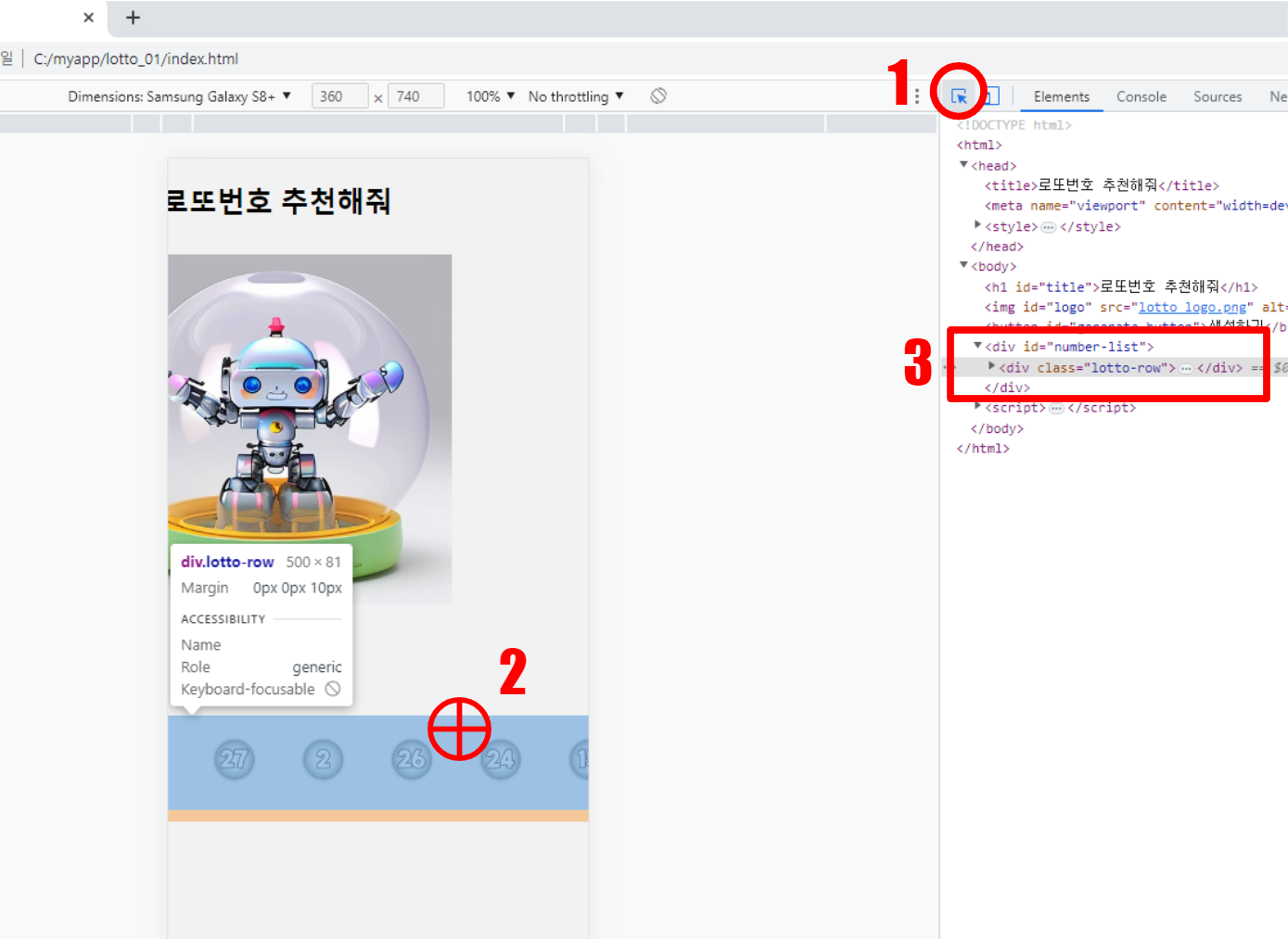Image resolution: width=1288 pixels, height=939 pixels.
Task: Click the rotate screen icon
Action: tap(658, 95)
